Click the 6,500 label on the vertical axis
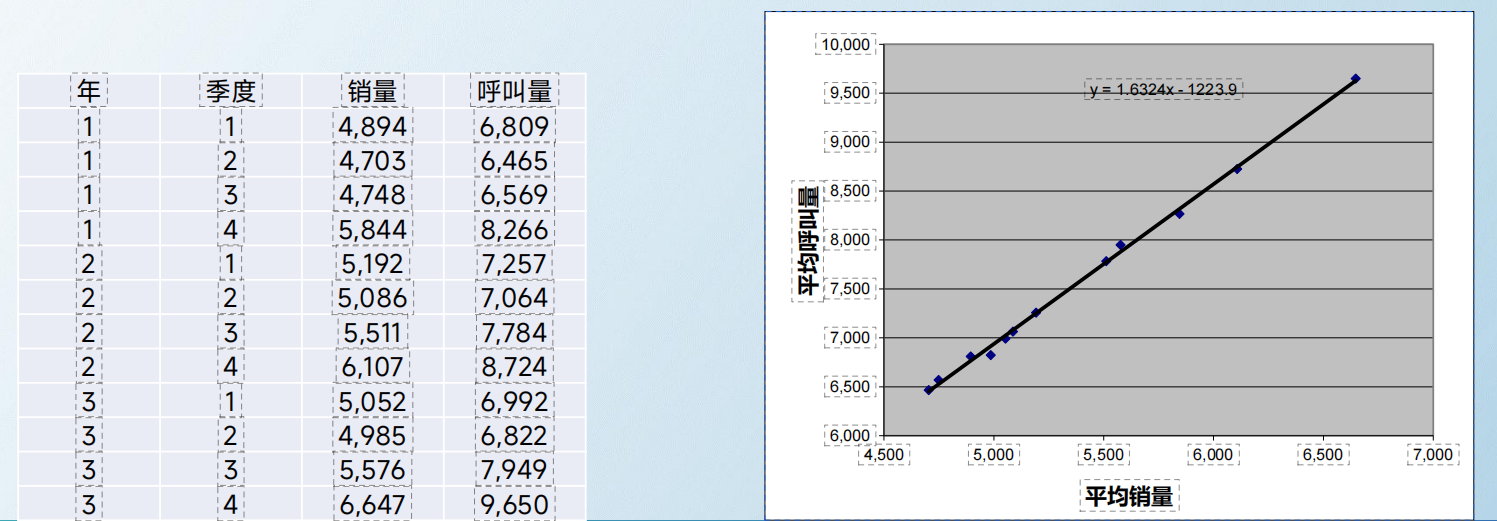The height and width of the screenshot is (521, 1497). [x=851, y=387]
